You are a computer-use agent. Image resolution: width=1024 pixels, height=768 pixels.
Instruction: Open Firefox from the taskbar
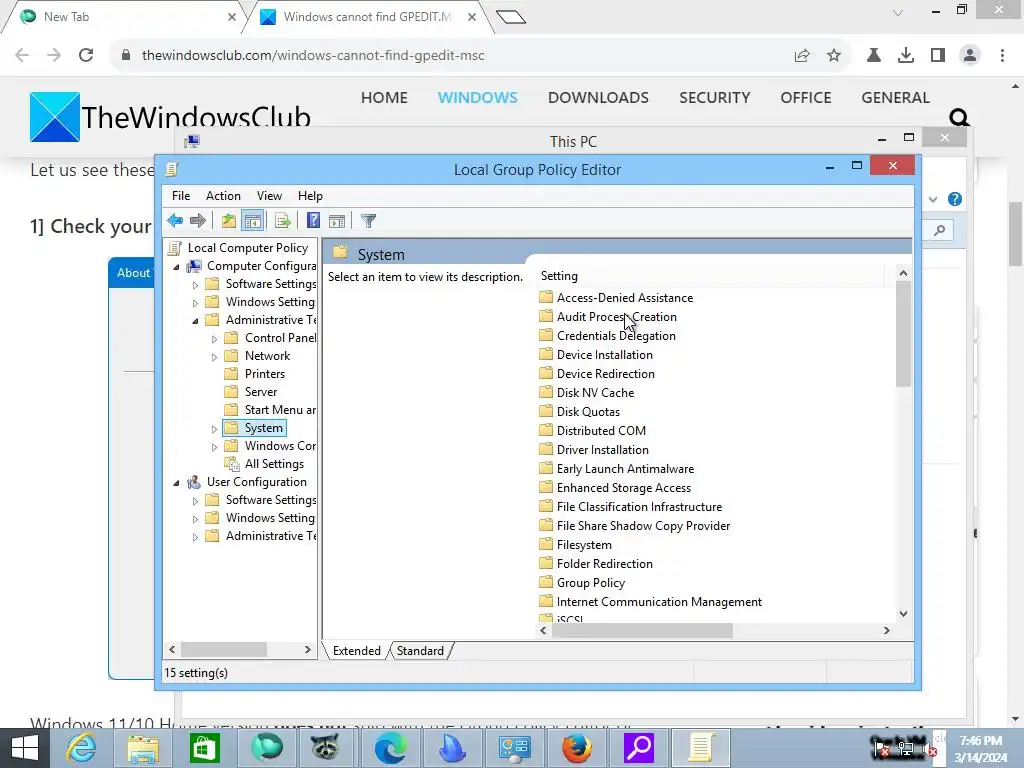[x=577, y=748]
